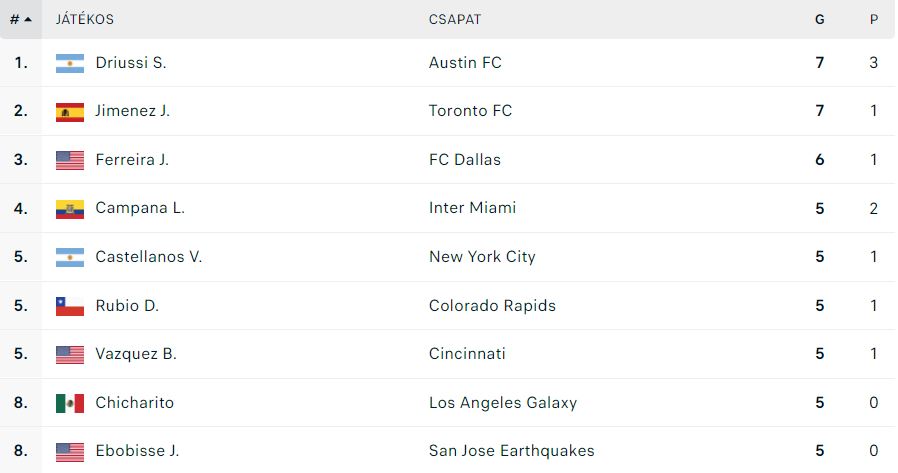Select the Campana L. Inter Miami row
This screenshot has width=898, height=473.
point(448,208)
